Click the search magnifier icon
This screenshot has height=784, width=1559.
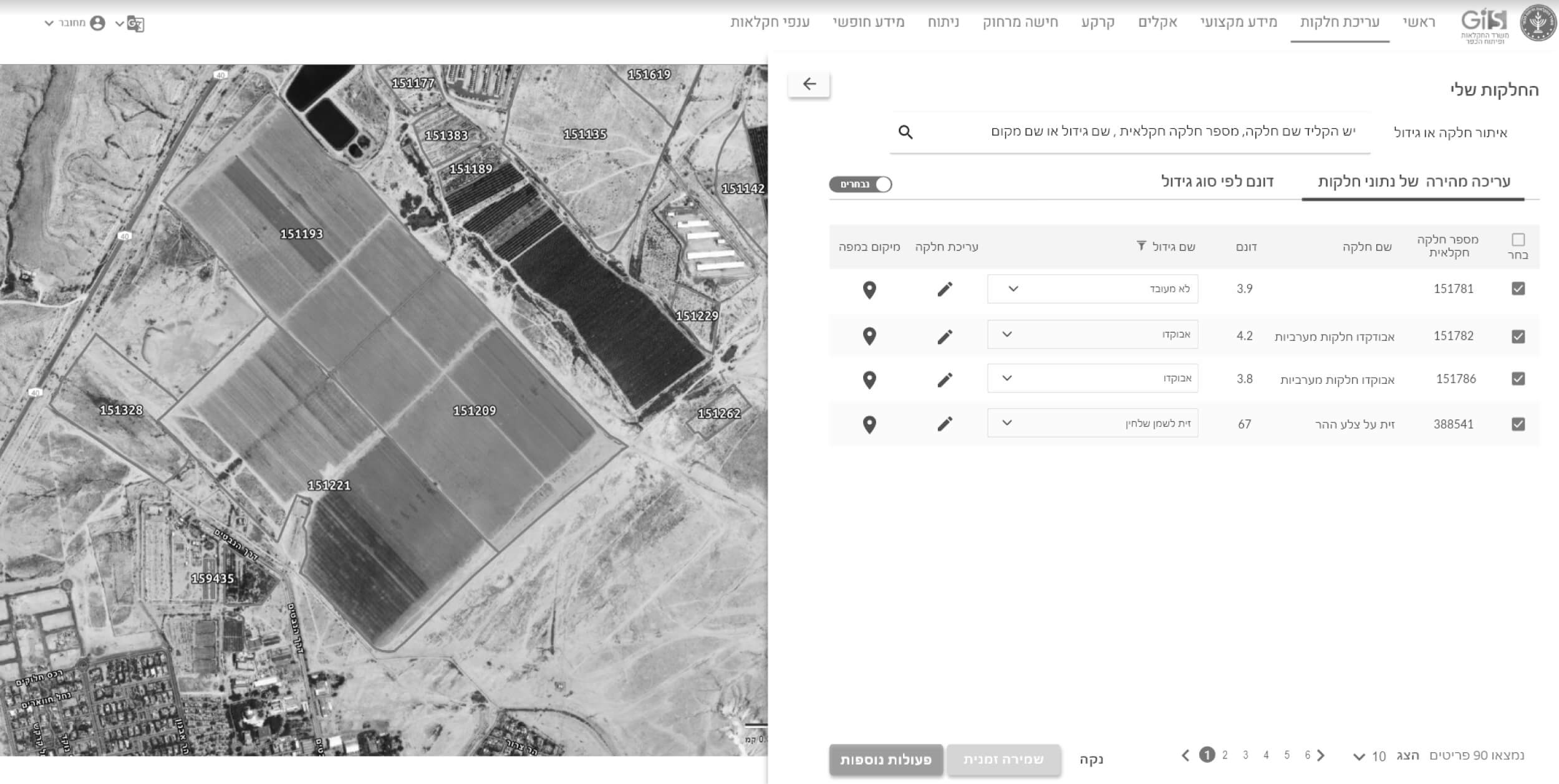pos(905,132)
